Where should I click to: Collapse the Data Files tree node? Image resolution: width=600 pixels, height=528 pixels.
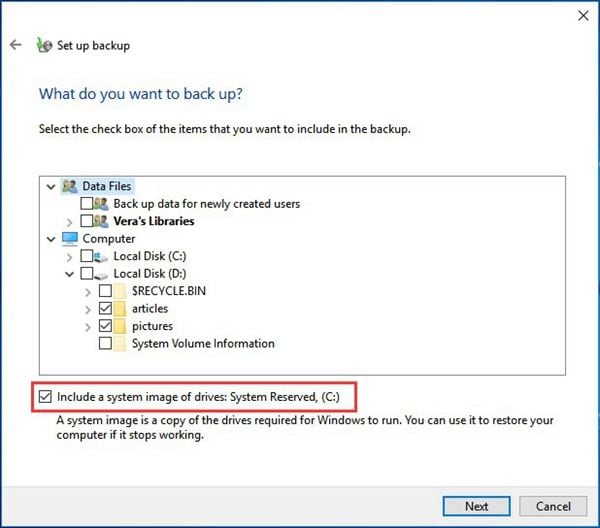point(51,187)
